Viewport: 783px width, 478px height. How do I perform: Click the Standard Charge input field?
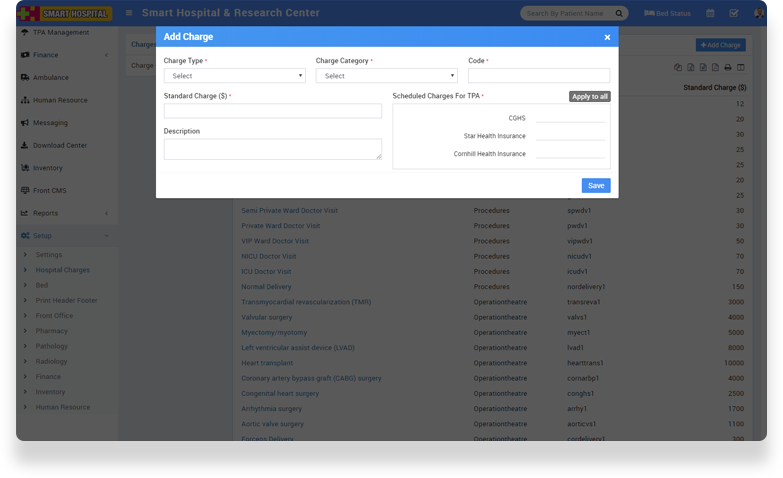pos(272,111)
